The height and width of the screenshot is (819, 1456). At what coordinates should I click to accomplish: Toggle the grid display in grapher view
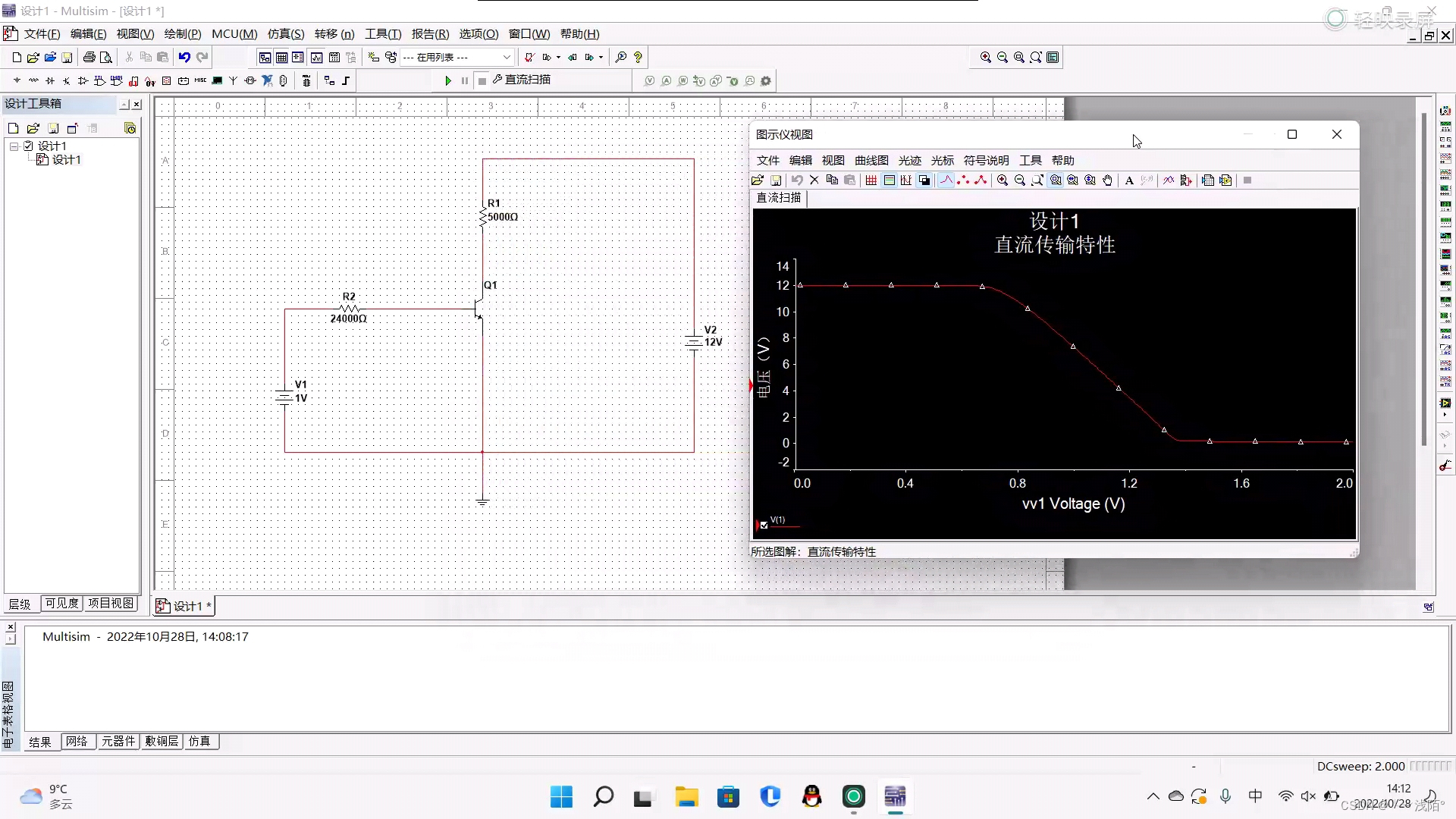tap(871, 180)
